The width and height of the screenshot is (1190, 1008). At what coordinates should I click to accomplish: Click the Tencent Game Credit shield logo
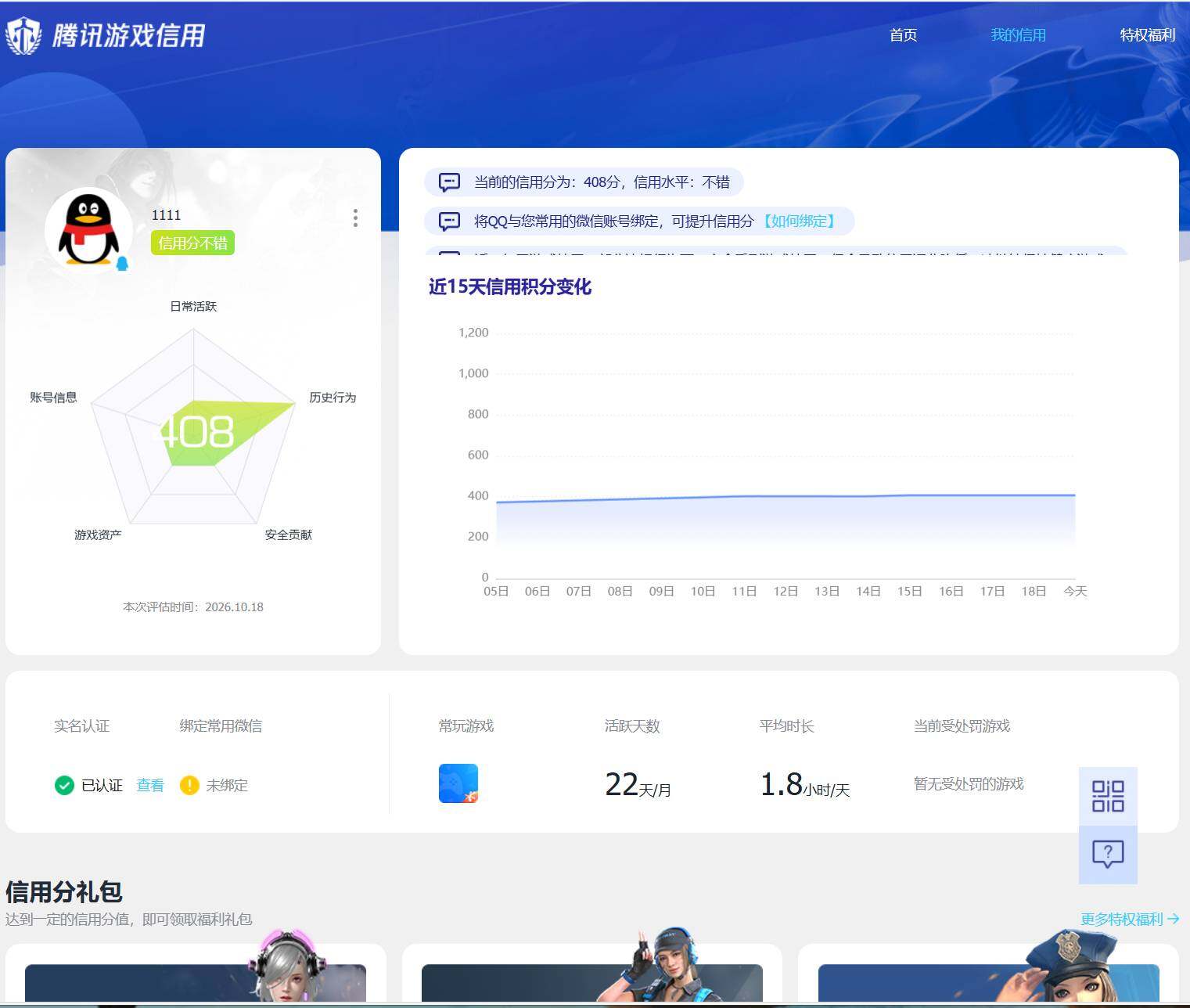tap(23, 35)
